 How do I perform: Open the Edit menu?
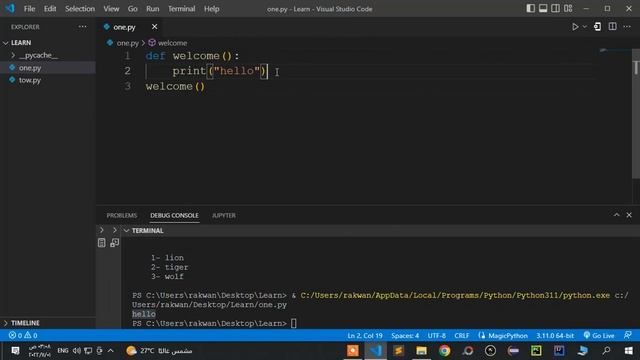[x=50, y=9]
